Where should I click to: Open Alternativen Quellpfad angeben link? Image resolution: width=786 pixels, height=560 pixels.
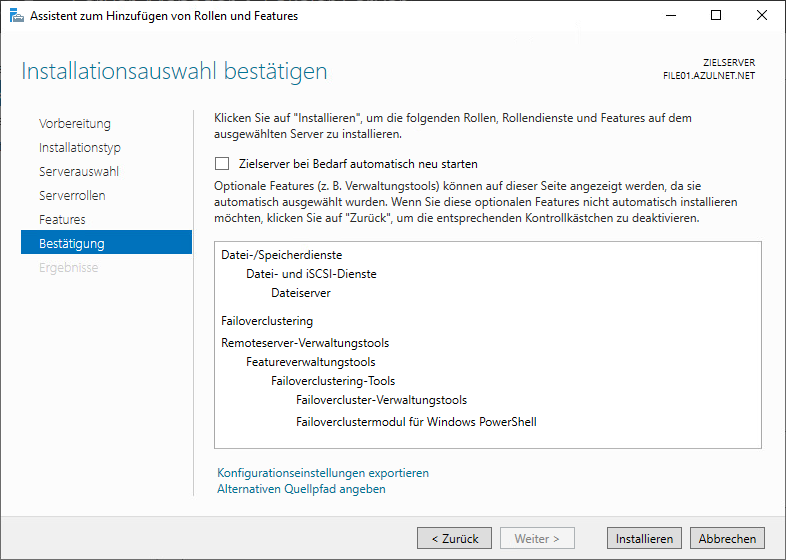pos(301,489)
